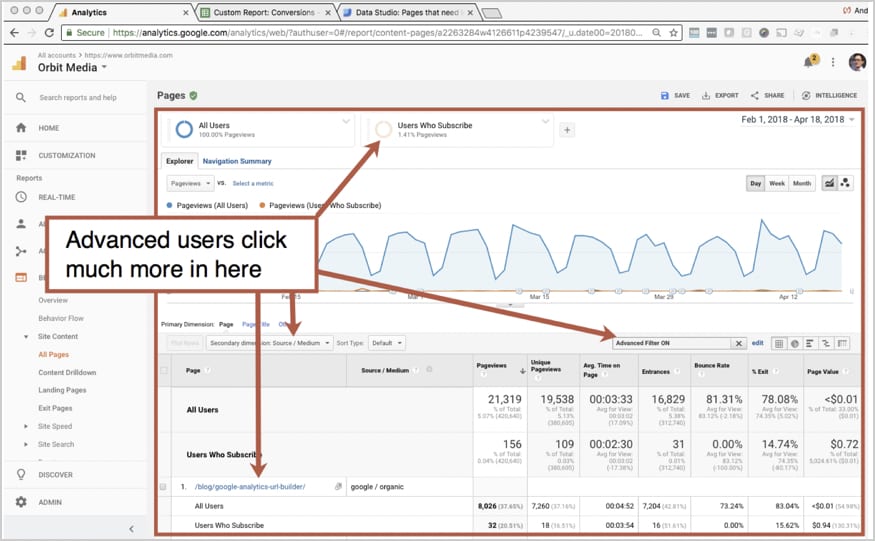The height and width of the screenshot is (541, 875).
Task: Click the browser reload button
Action: pos(49,32)
